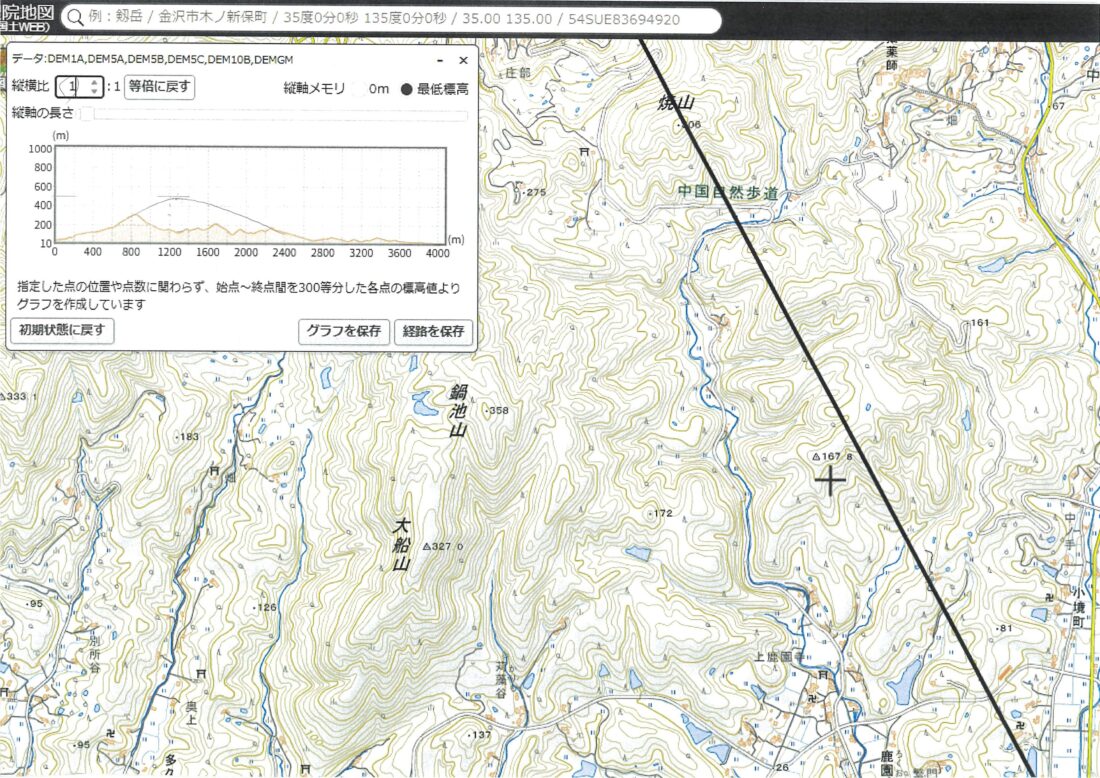The width and height of the screenshot is (1100, 778).
Task: Click the 172 spot height on the map
Action: click(x=661, y=514)
